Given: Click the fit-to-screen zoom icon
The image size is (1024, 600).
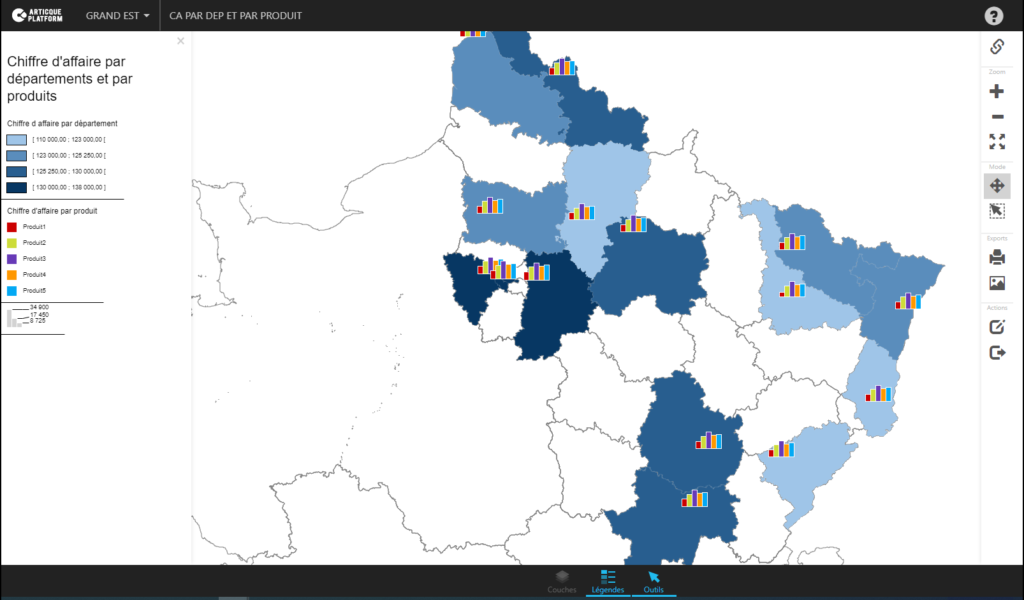Looking at the screenshot, I should [996, 142].
